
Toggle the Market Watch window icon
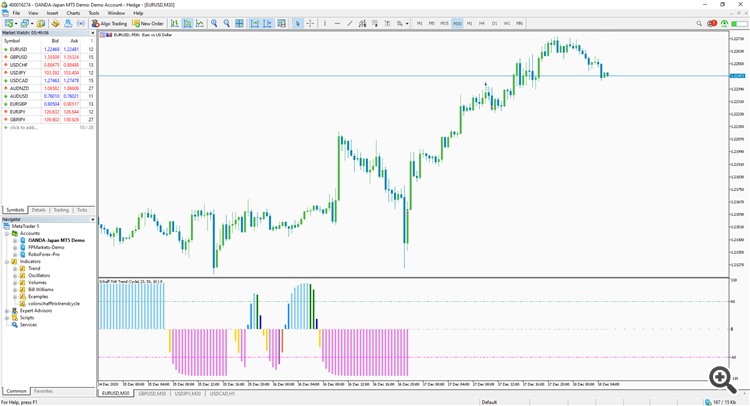pos(41,23)
